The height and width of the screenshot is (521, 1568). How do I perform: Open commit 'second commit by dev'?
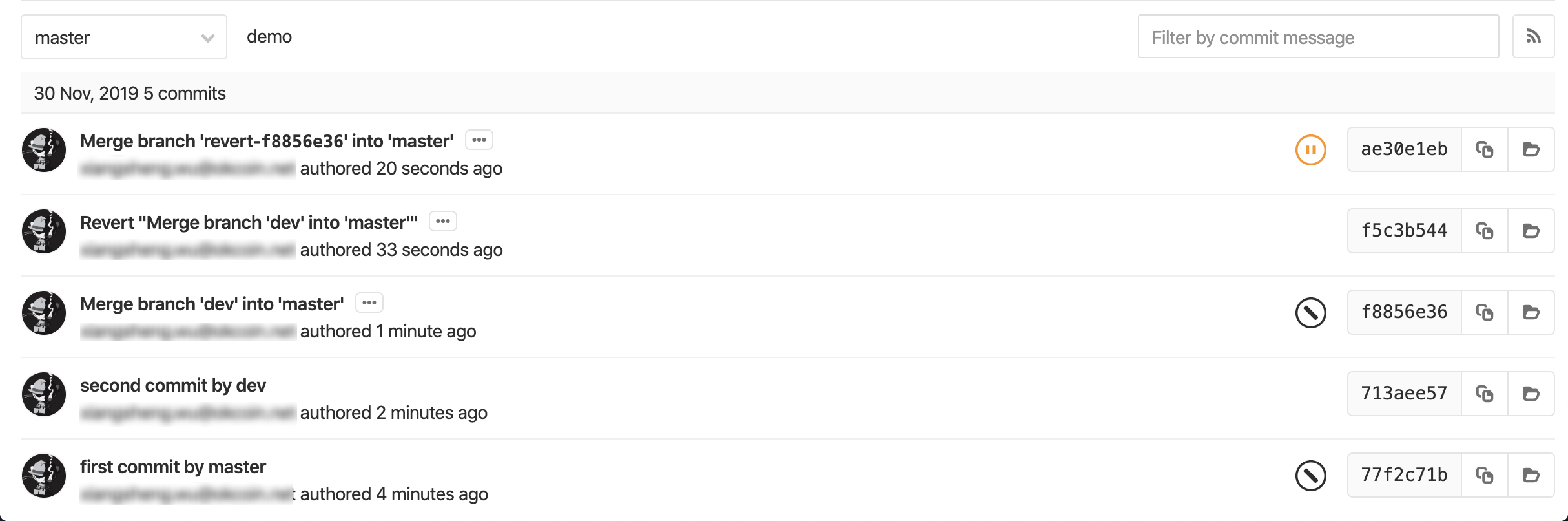click(x=172, y=385)
